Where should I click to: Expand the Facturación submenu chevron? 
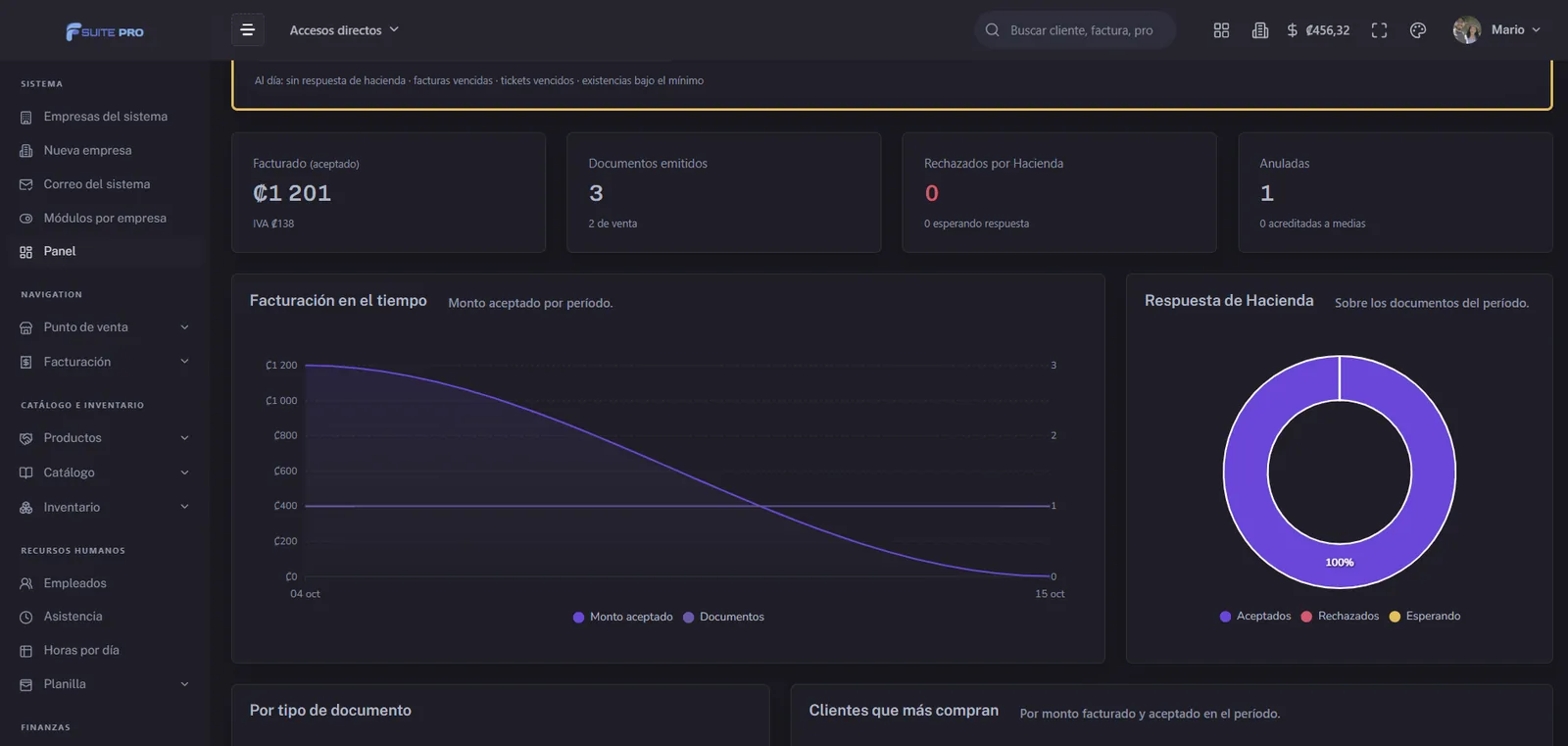pyautogui.click(x=184, y=362)
